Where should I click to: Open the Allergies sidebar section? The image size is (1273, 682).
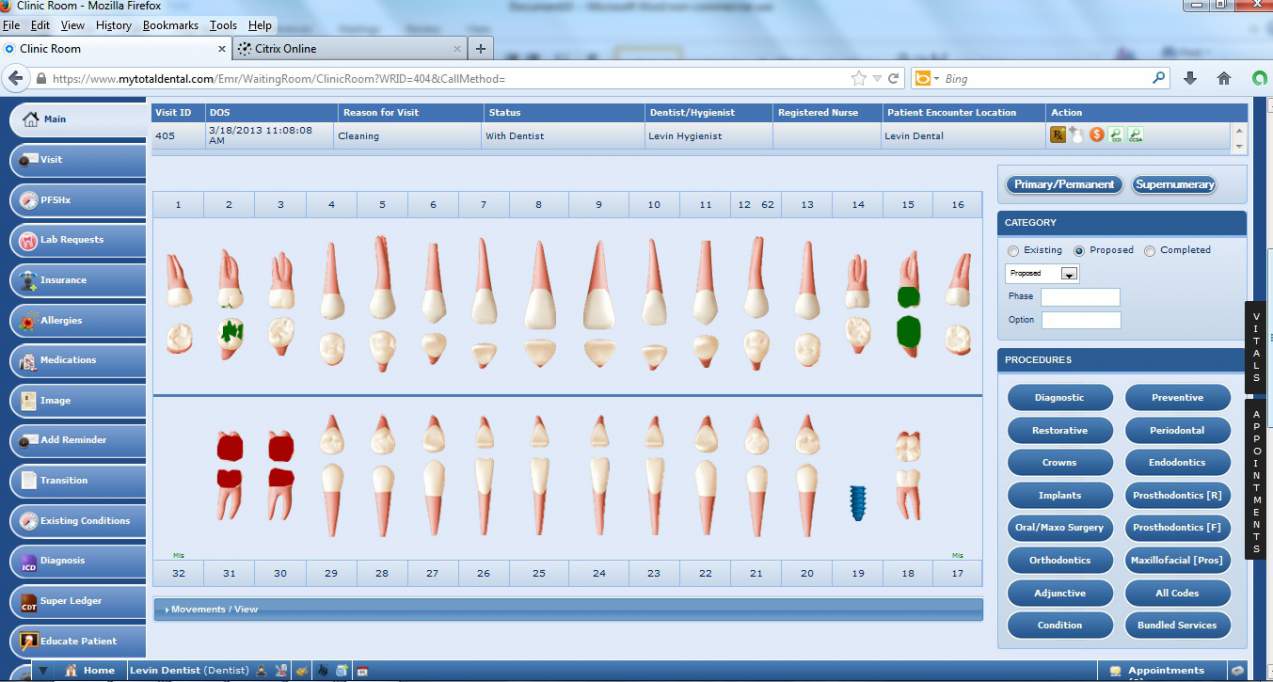pos(78,321)
